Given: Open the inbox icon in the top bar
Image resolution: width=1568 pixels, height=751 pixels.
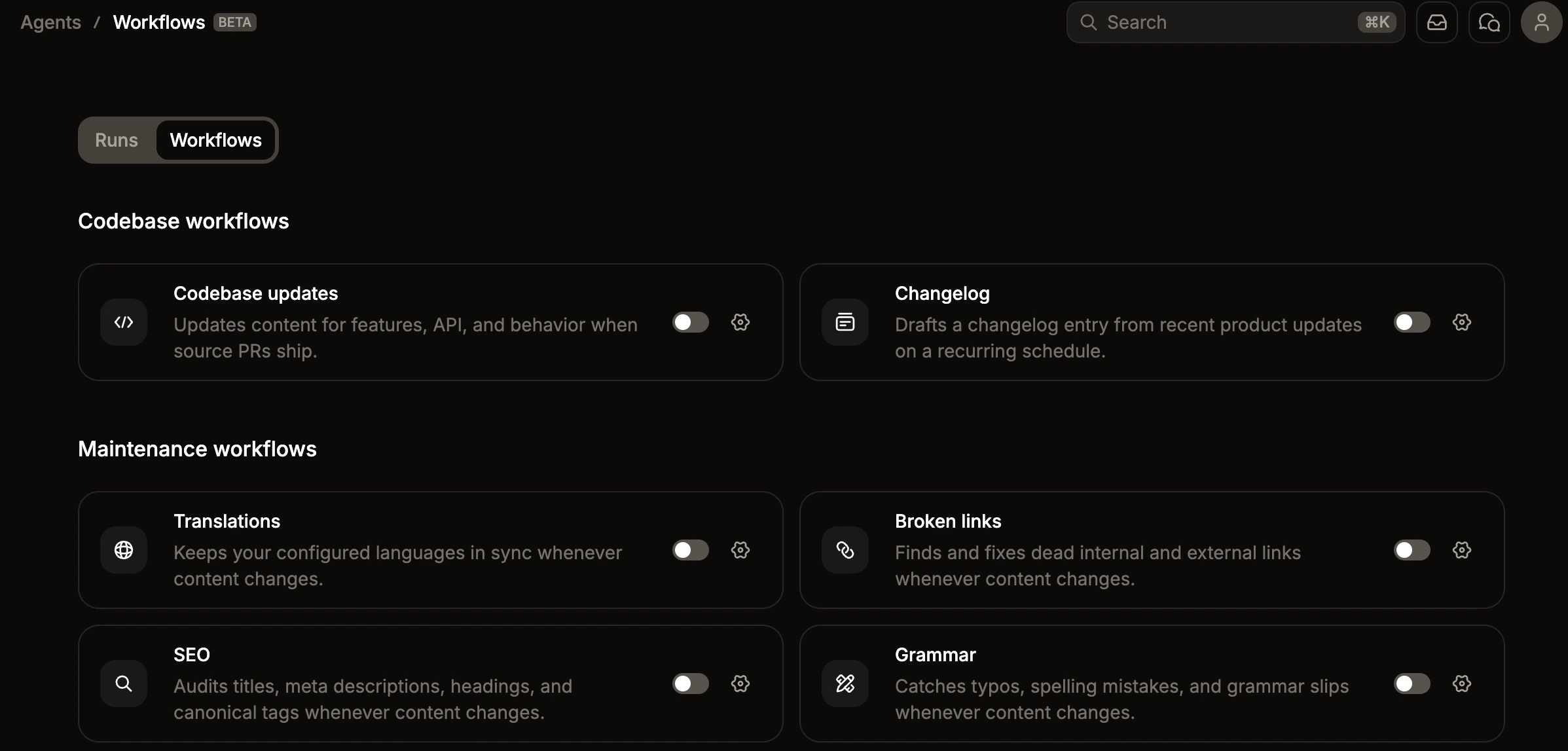Looking at the screenshot, I should [x=1437, y=22].
